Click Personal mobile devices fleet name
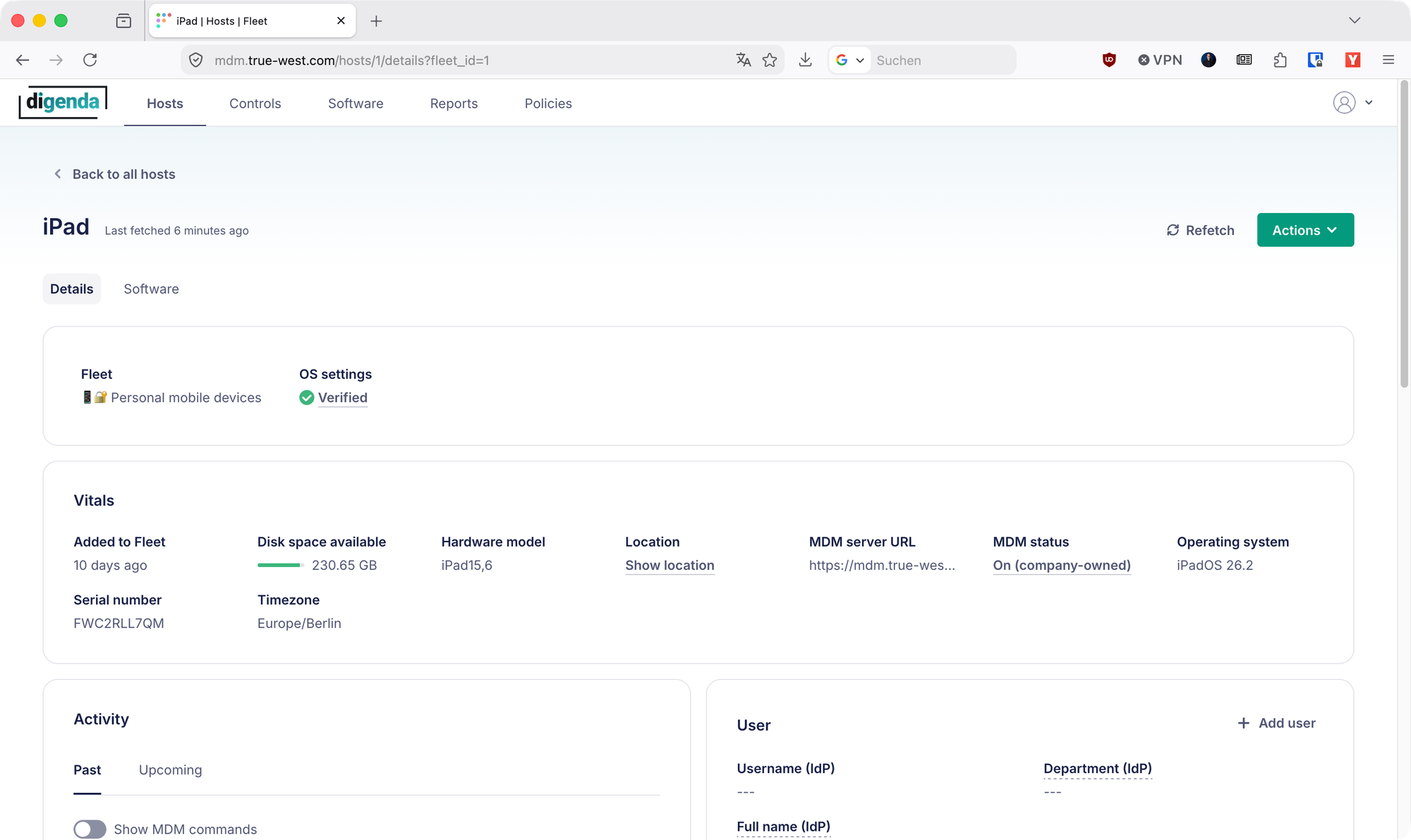 [x=186, y=398]
